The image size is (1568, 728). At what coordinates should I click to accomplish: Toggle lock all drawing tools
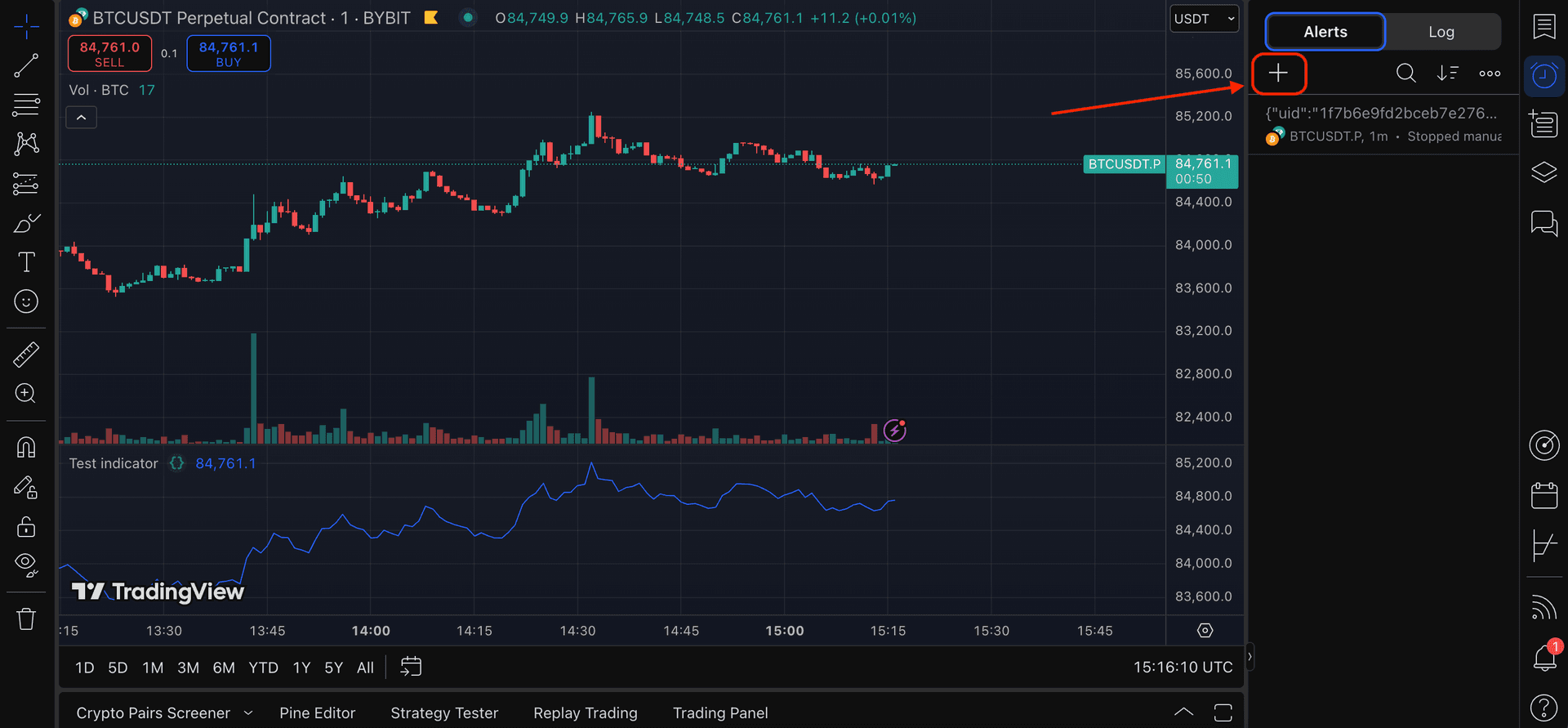tap(26, 527)
